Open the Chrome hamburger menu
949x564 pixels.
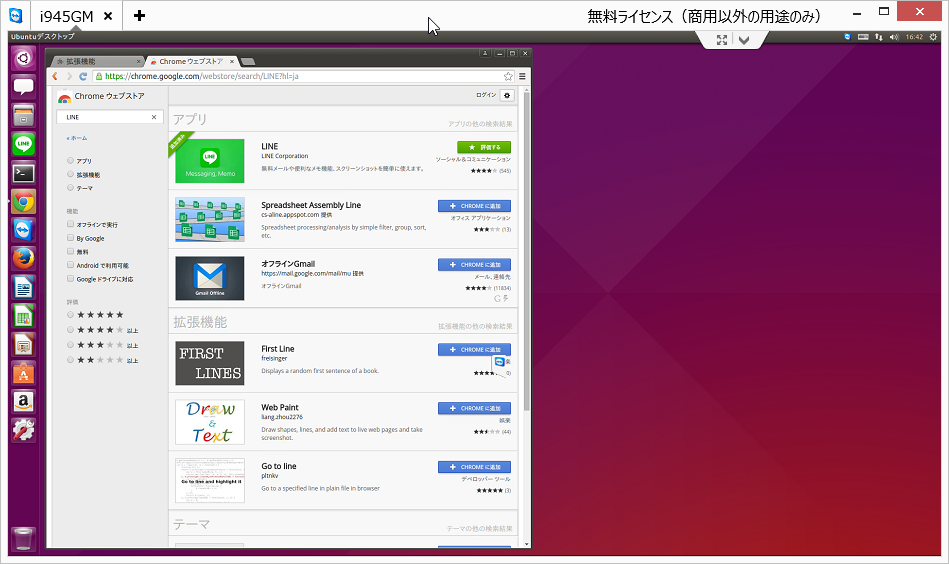point(522,76)
